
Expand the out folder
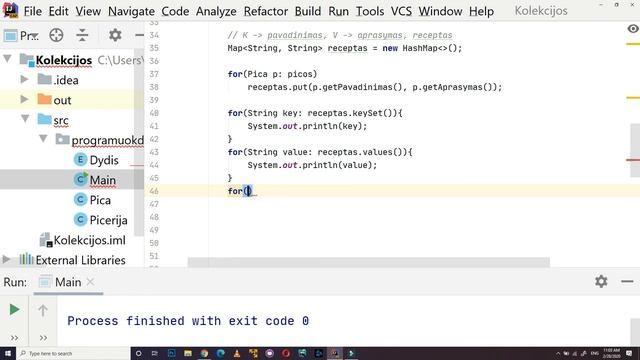24,99
